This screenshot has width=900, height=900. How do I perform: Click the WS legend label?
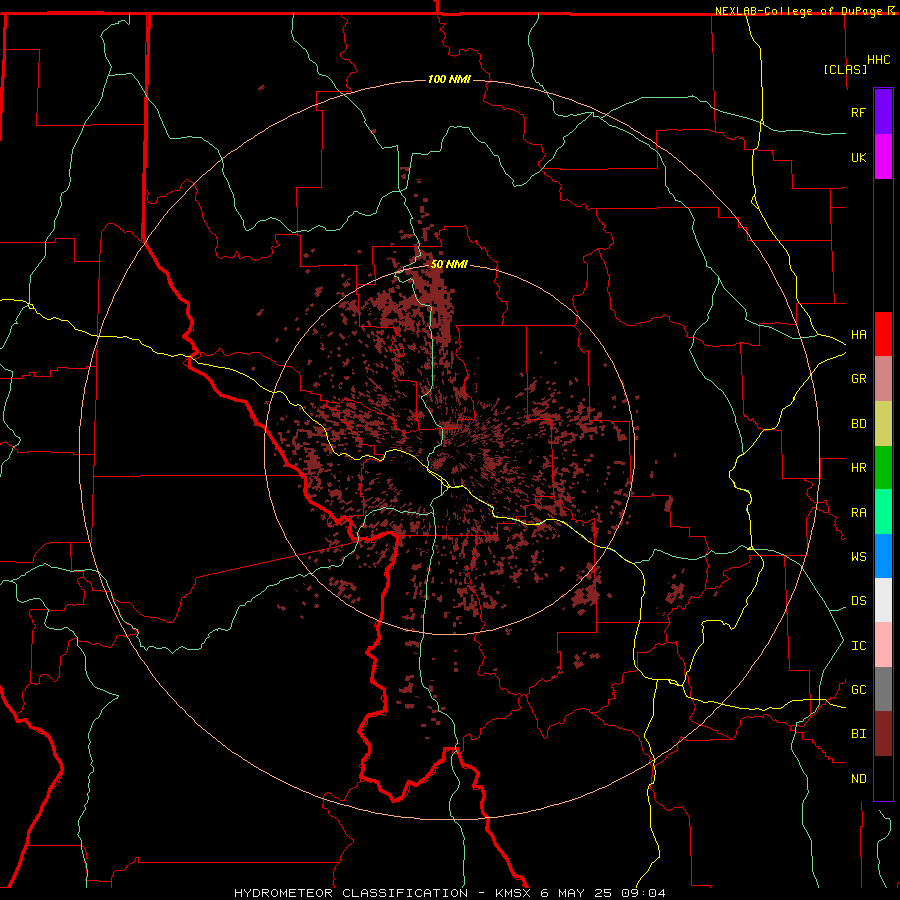pos(859,557)
